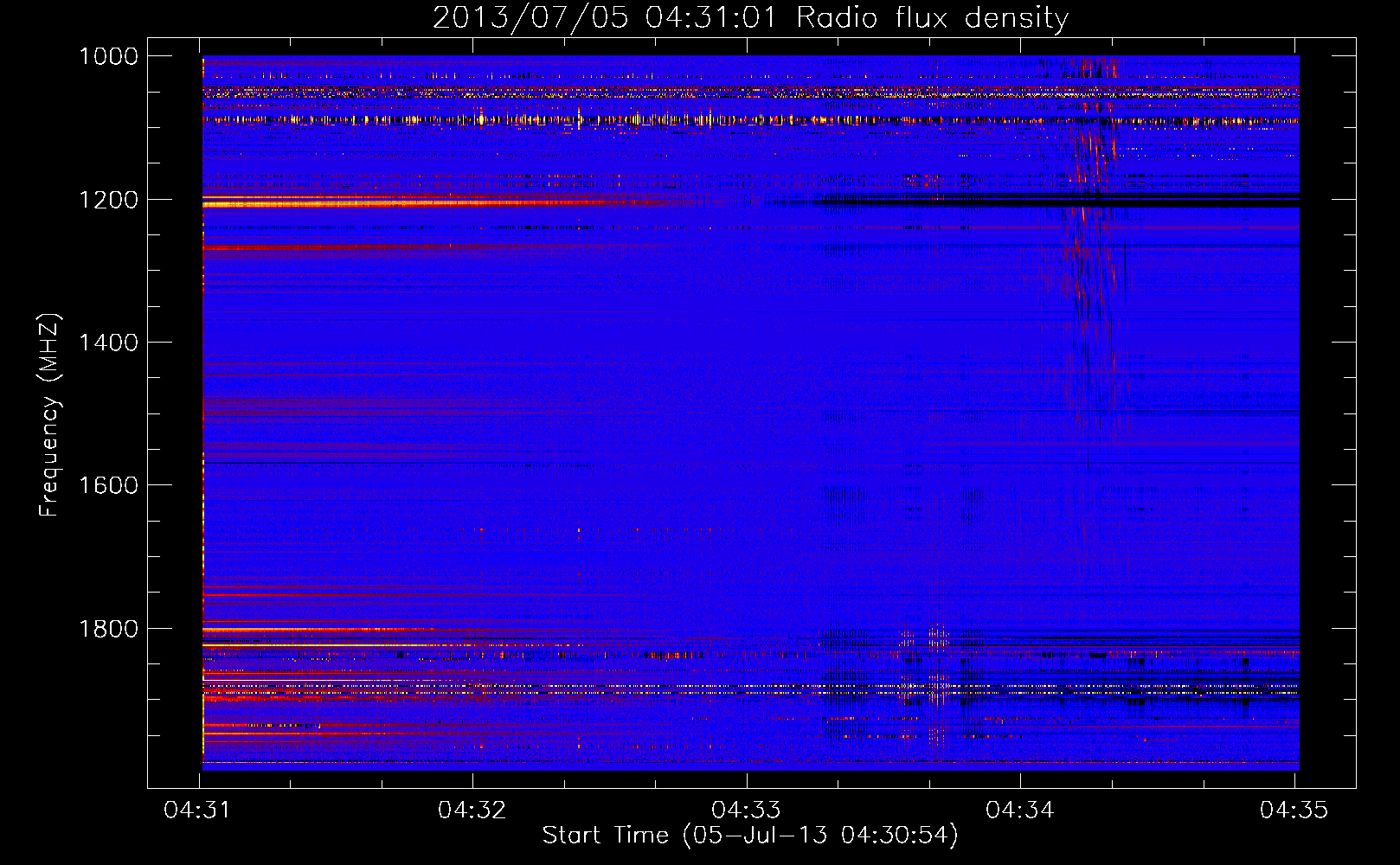Image resolution: width=1400 pixels, height=865 pixels.
Task: Select the 1000 frequency tick label
Action: (x=108, y=56)
